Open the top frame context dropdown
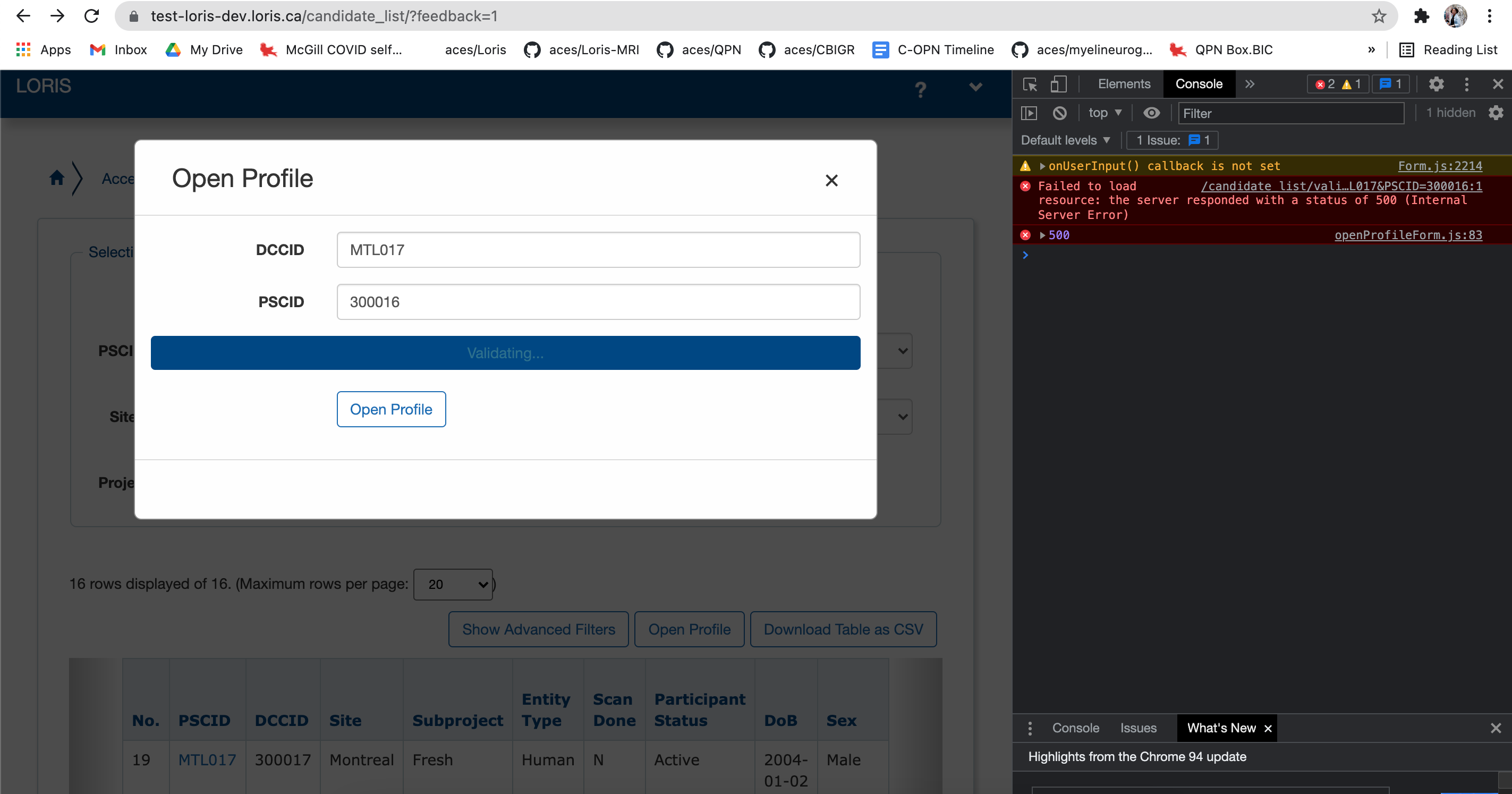1512x794 pixels. coord(1104,112)
